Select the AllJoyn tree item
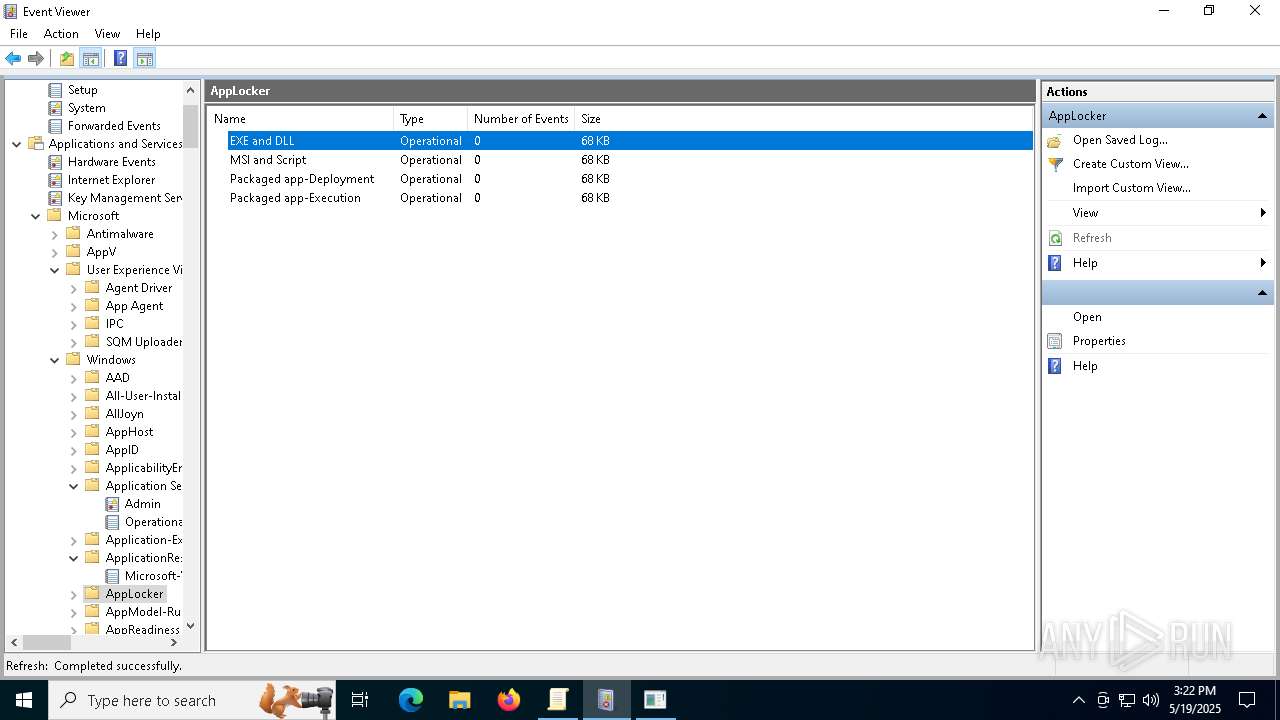 (x=124, y=414)
